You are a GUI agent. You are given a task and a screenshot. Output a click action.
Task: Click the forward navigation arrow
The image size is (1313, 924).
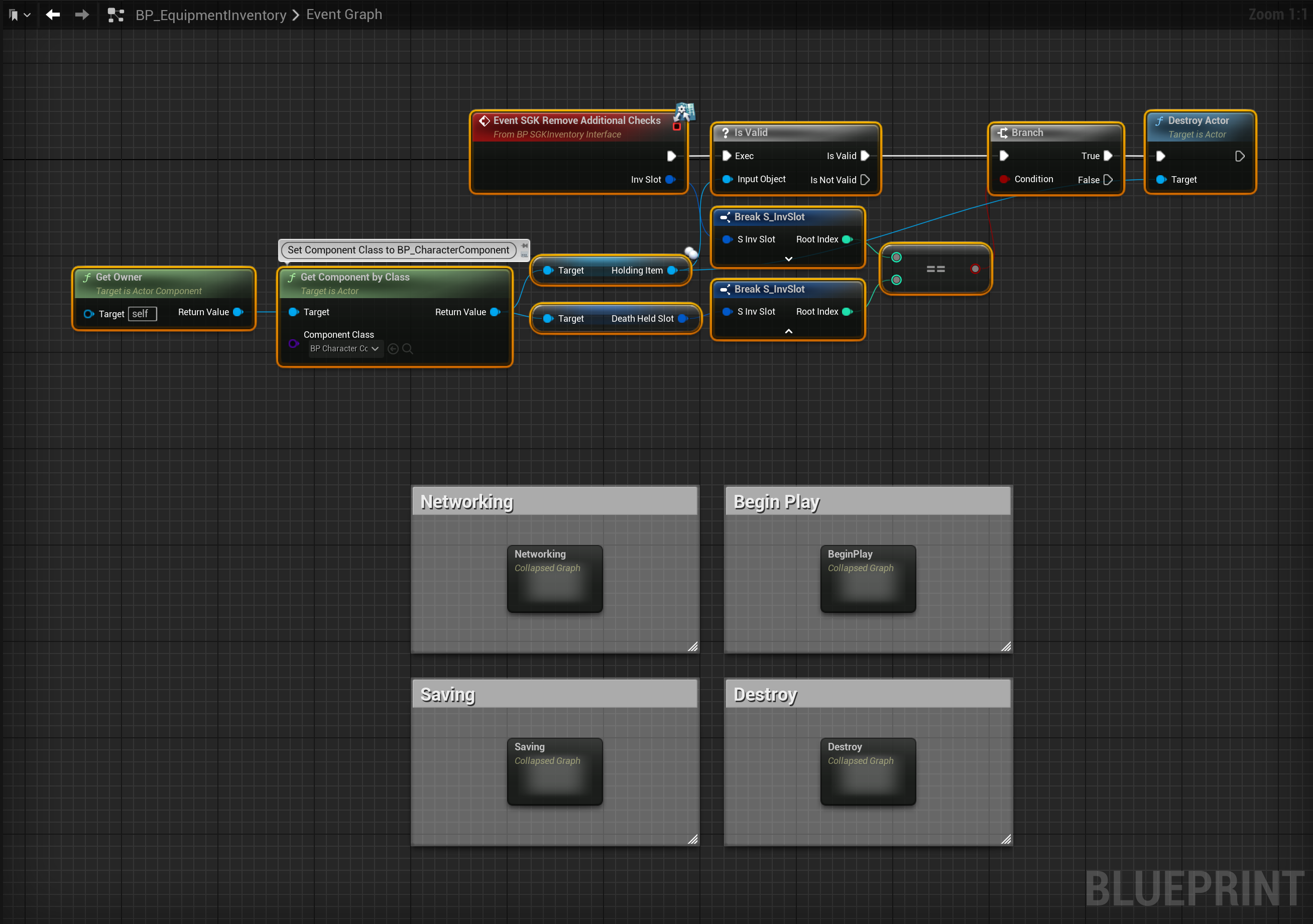(82, 15)
